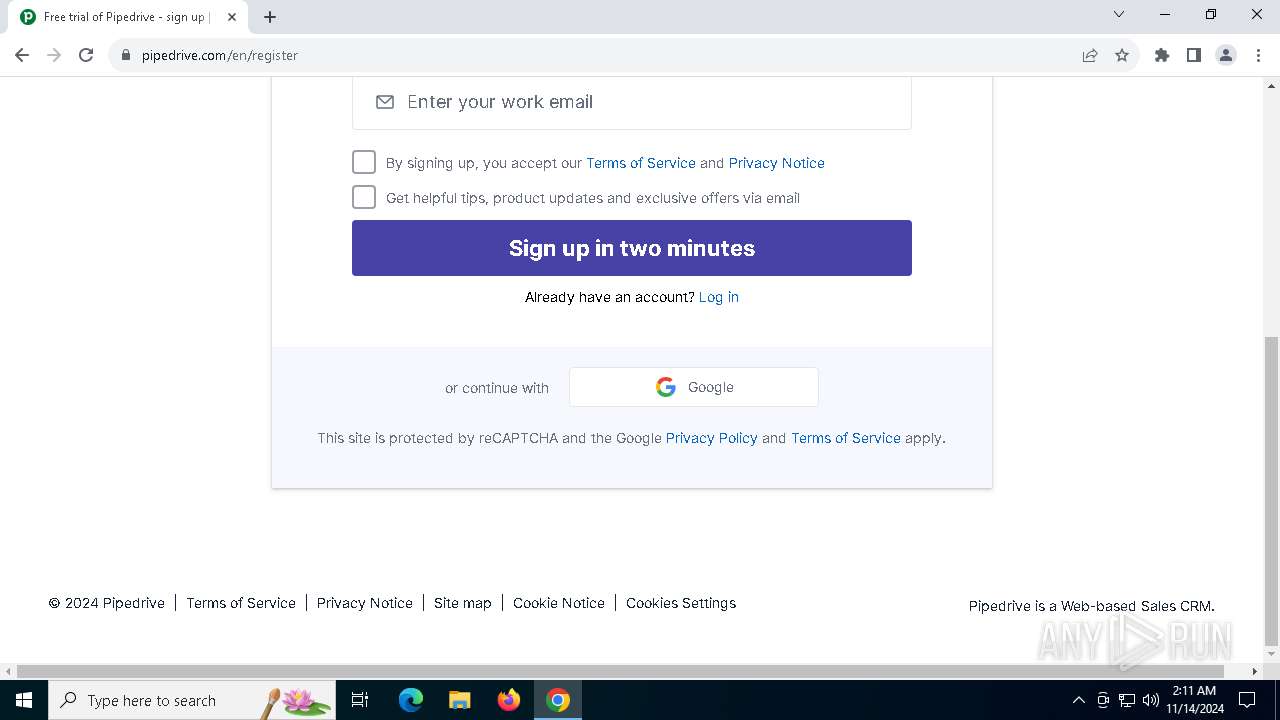The width and height of the screenshot is (1280, 720).
Task: Continue with Google button
Action: pyautogui.click(x=694, y=387)
